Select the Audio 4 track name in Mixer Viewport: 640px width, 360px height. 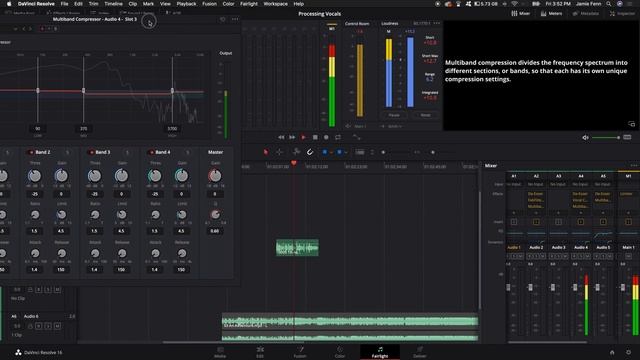tap(581, 247)
